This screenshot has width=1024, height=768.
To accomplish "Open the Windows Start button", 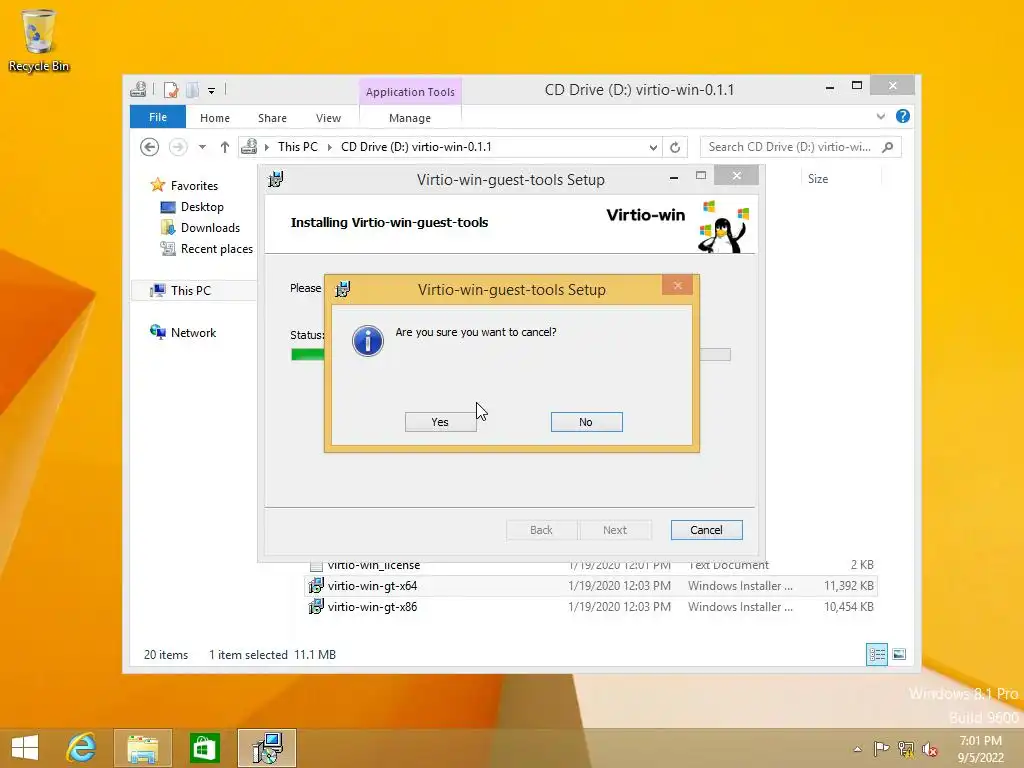I will [x=25, y=748].
